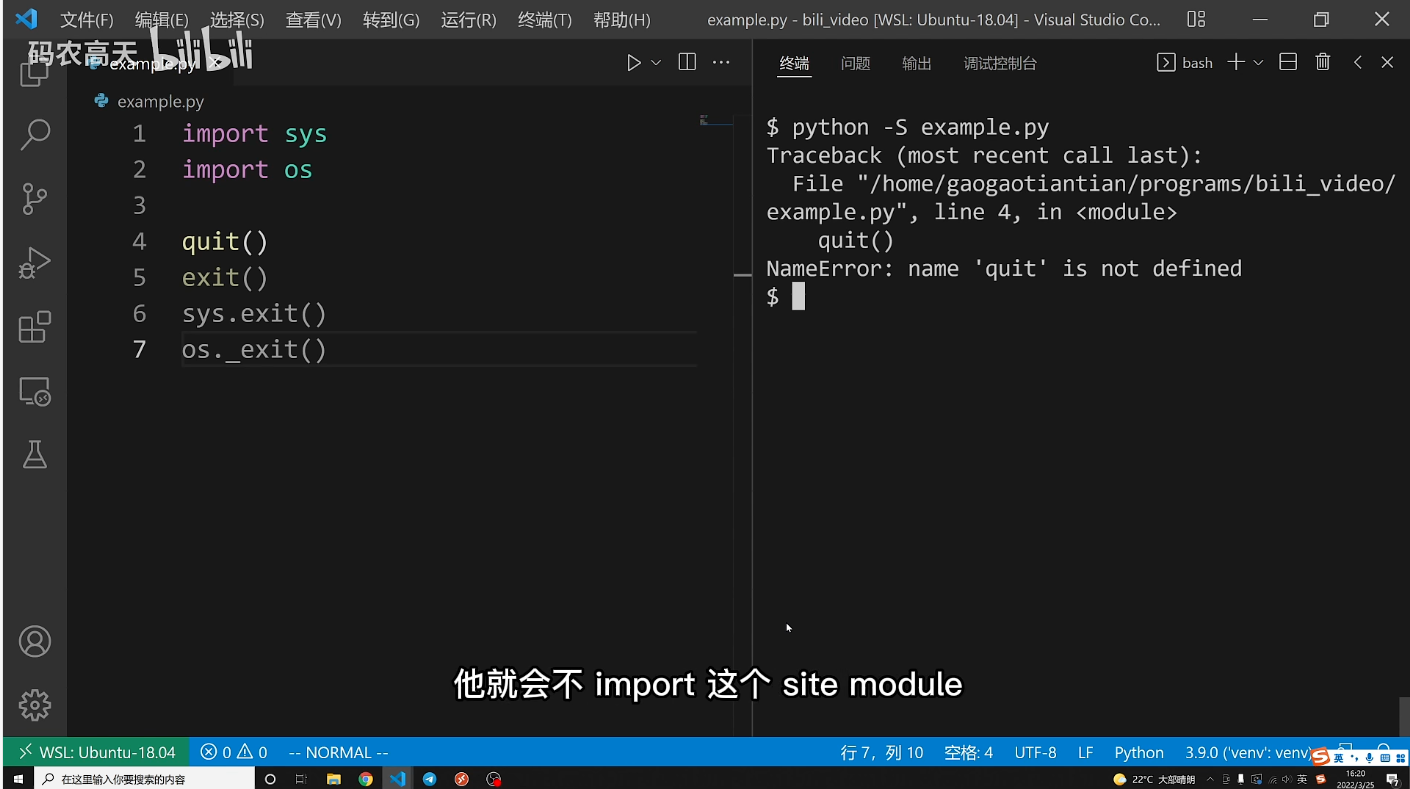Open the 终端(T) menu
The width and height of the screenshot is (1410, 789).
[x=544, y=19]
